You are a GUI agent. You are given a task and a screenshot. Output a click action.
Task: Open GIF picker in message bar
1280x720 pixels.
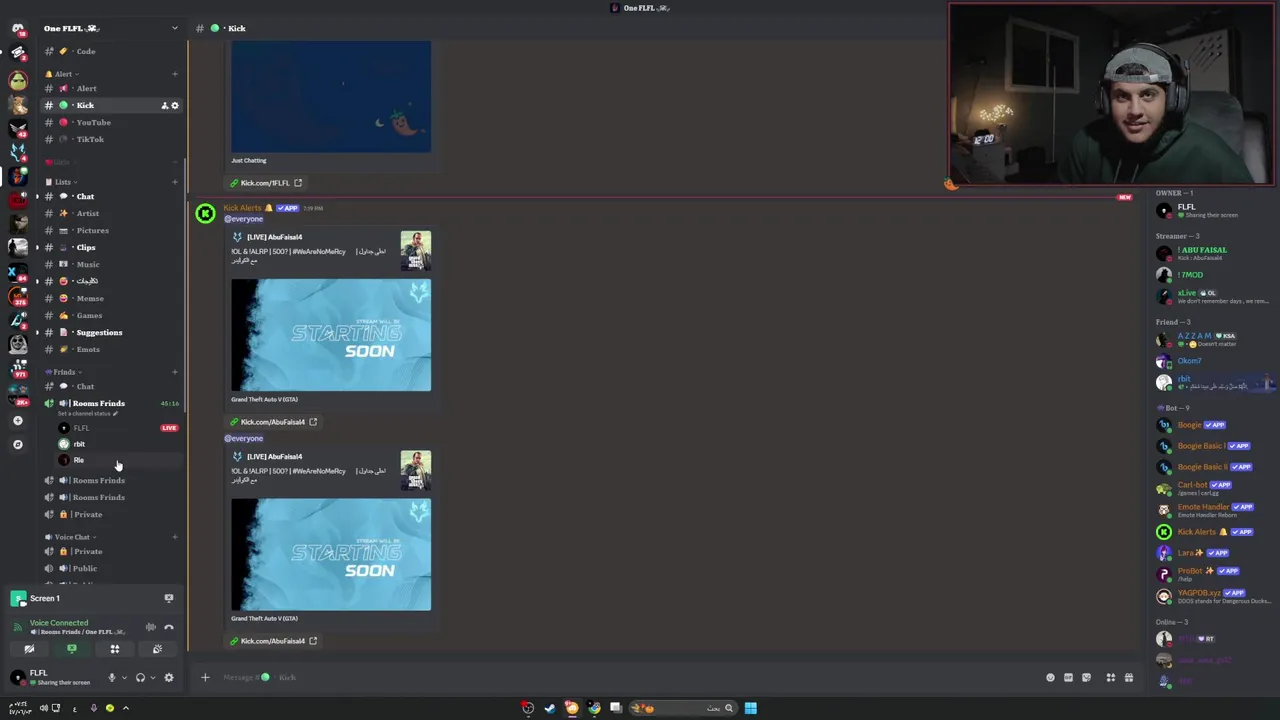[1068, 677]
